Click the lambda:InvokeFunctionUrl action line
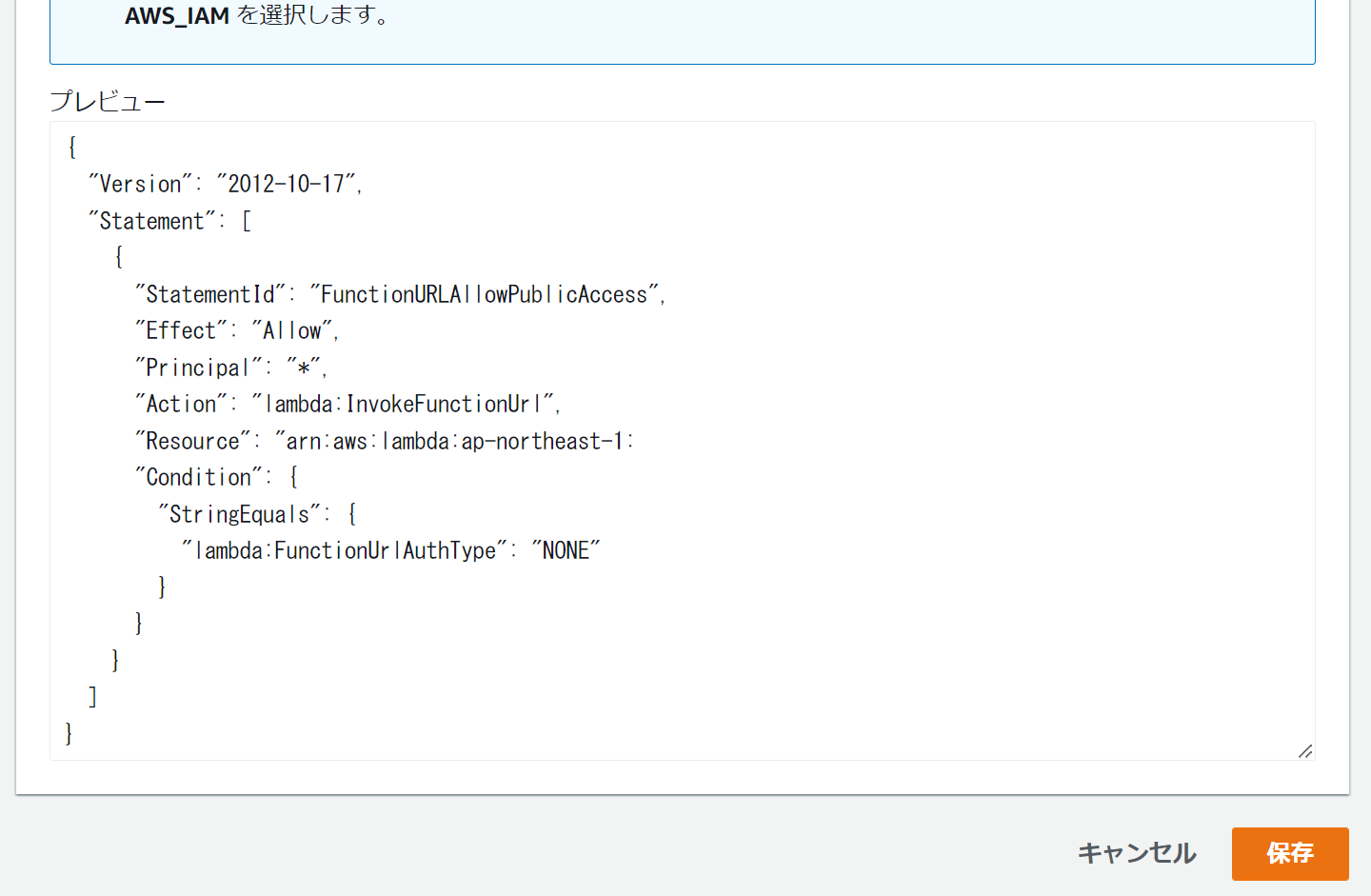This screenshot has height=896, width=1371. coord(348,403)
